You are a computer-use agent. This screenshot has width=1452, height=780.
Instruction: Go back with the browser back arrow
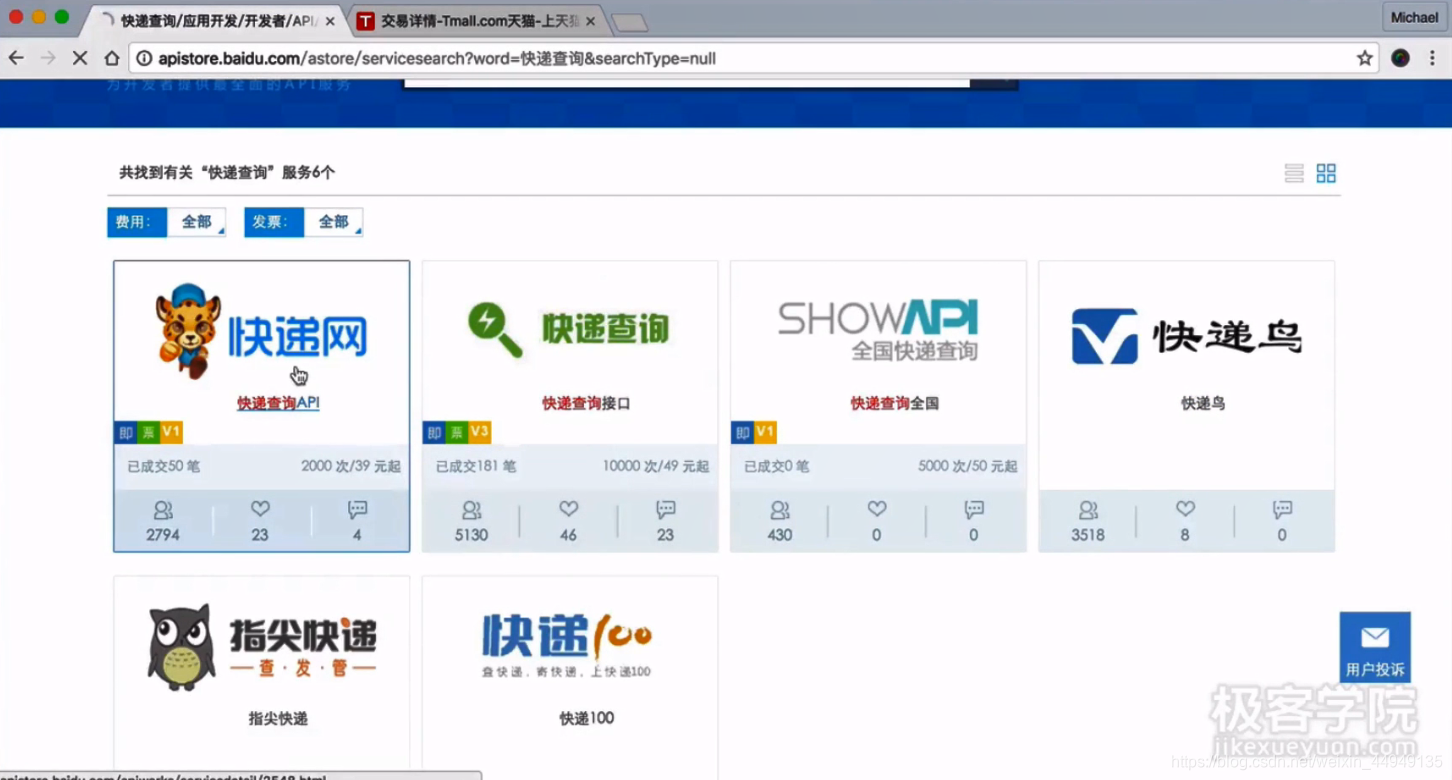pyautogui.click(x=16, y=58)
